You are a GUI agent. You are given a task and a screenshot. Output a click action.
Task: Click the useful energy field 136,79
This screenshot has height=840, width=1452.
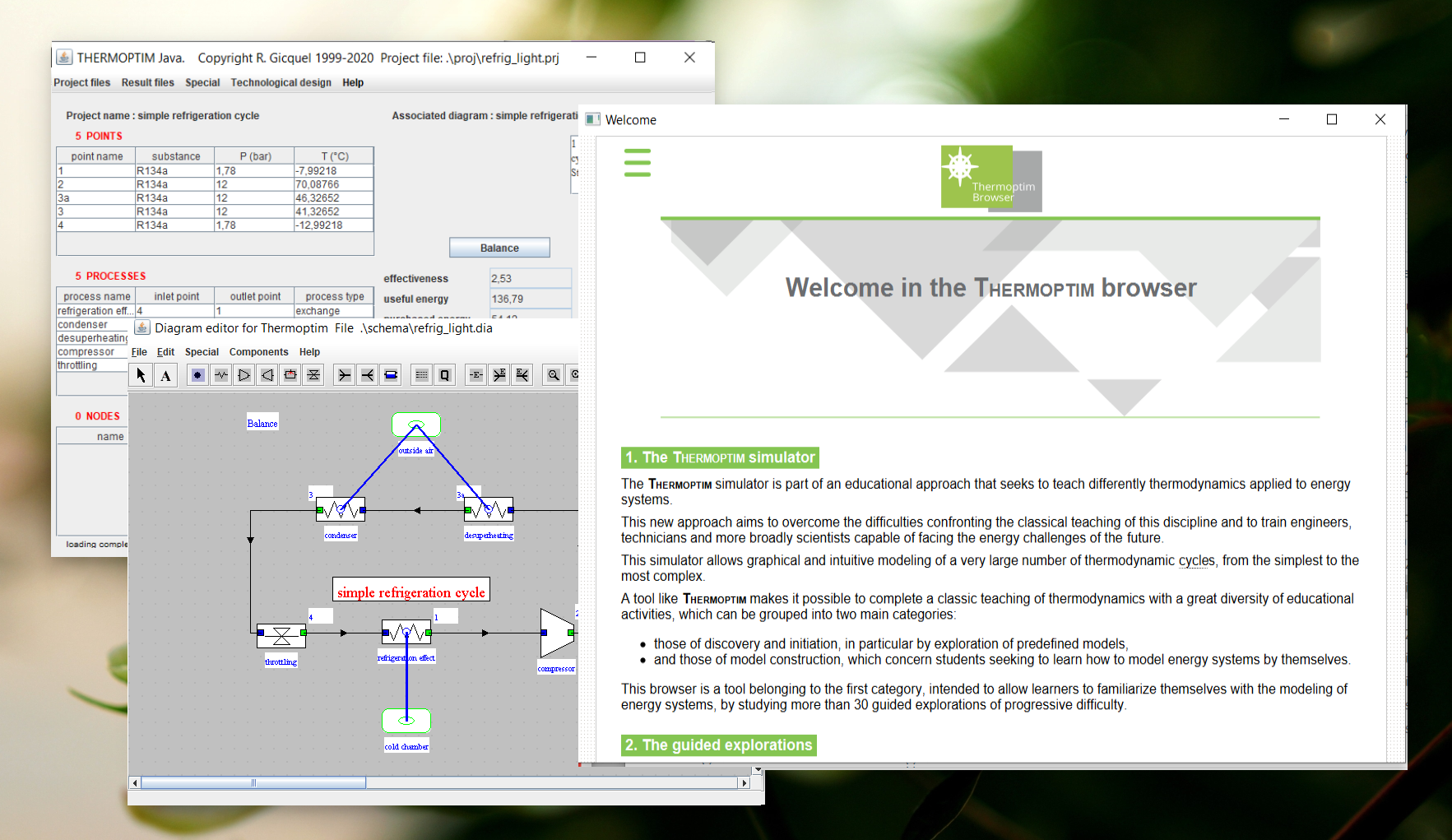tap(531, 299)
